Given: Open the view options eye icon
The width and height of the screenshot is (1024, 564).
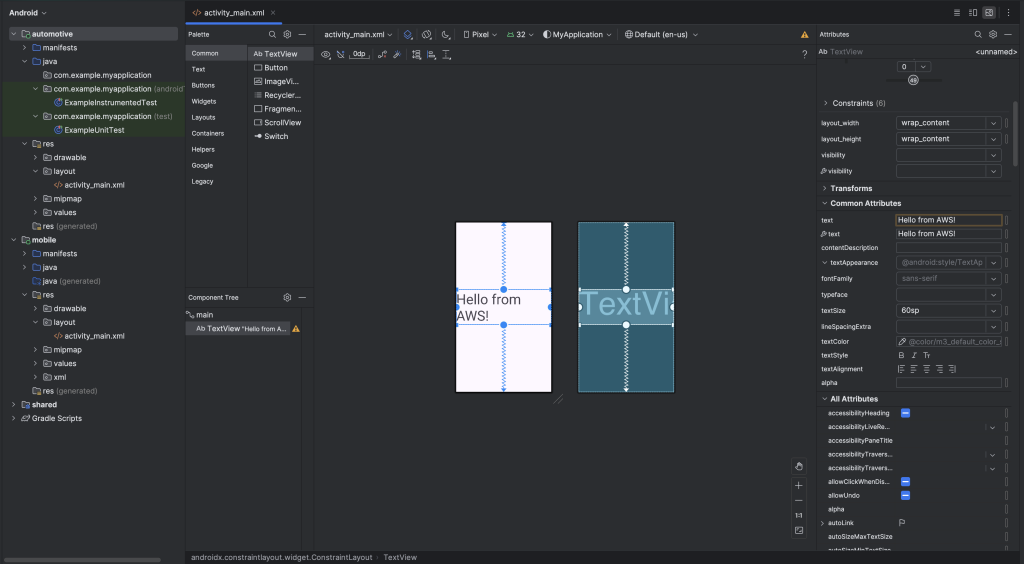Looking at the screenshot, I should pyautogui.click(x=327, y=54).
